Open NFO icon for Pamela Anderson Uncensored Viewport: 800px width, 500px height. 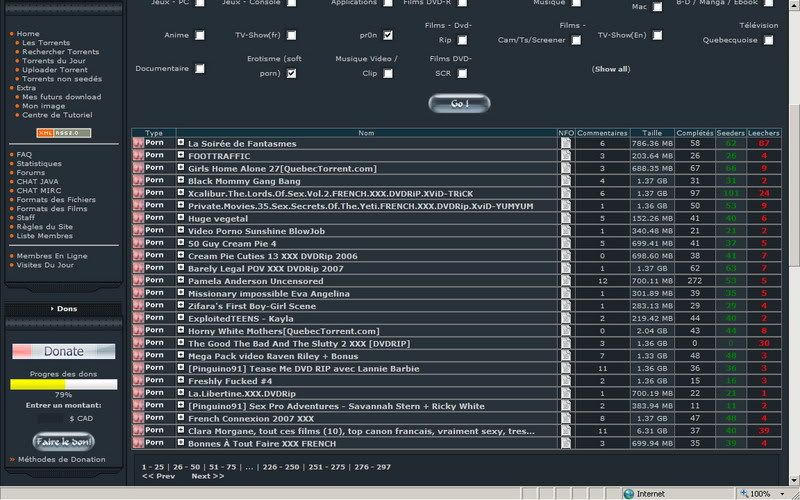coord(566,281)
